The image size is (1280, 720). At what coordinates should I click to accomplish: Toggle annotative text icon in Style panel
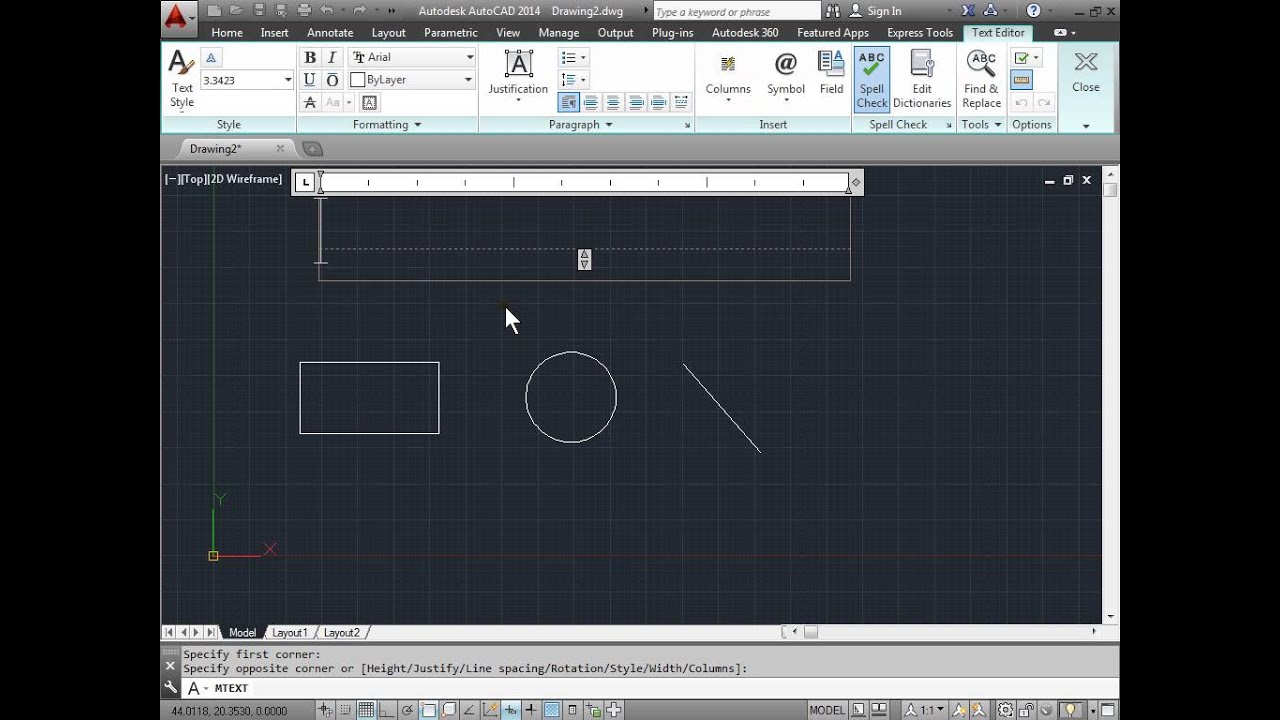[211, 57]
